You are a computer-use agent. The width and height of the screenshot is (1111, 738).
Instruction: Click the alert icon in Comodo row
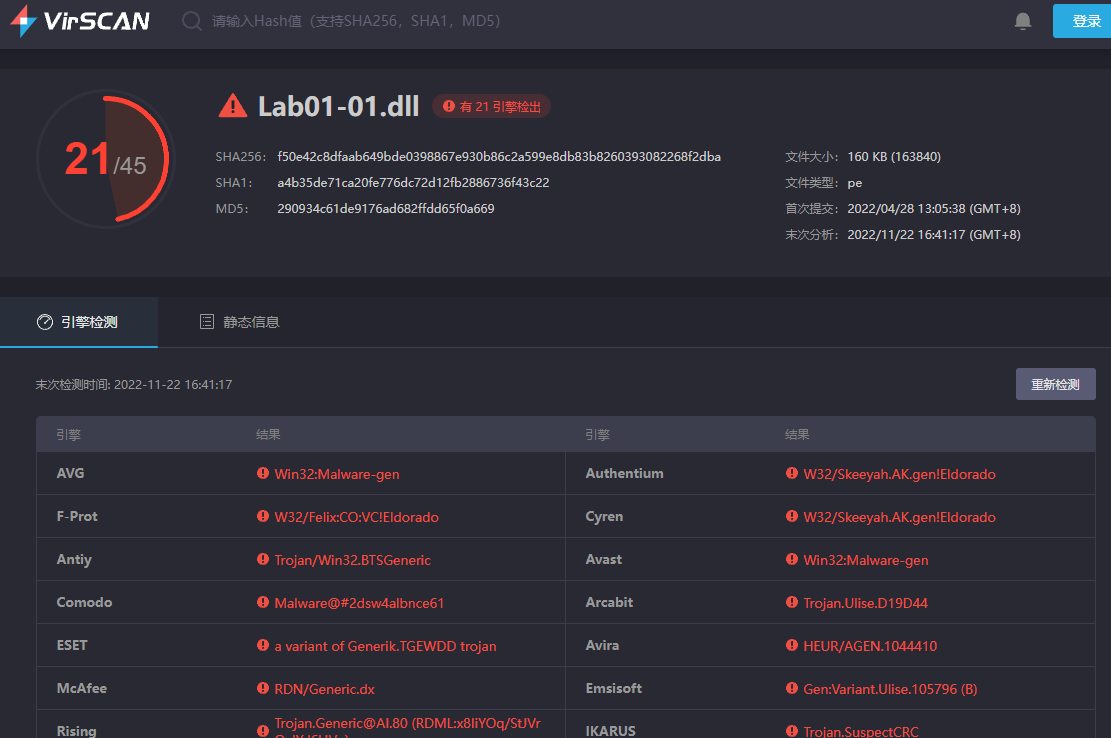tap(263, 602)
